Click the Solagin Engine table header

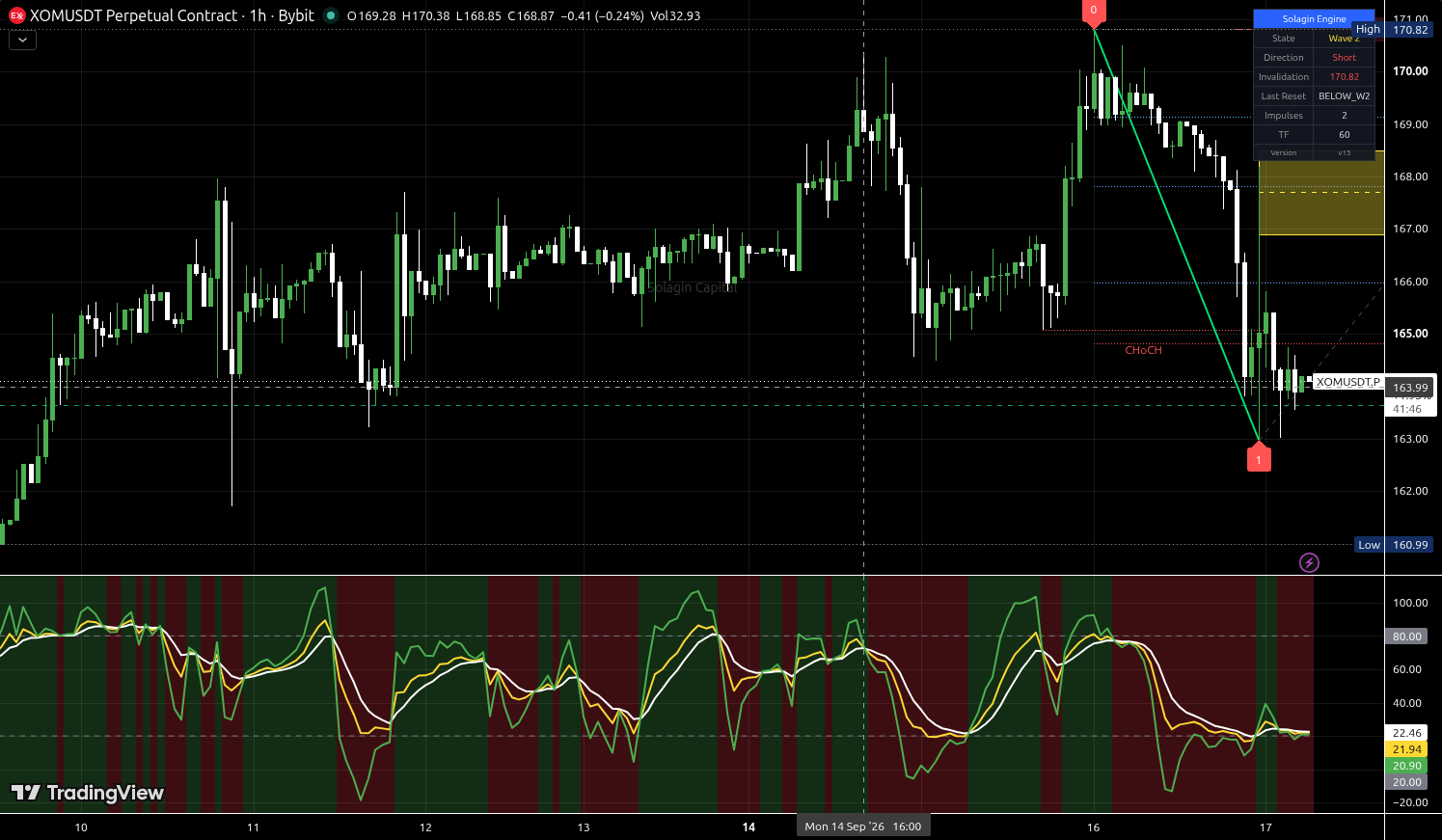pyautogui.click(x=1314, y=18)
